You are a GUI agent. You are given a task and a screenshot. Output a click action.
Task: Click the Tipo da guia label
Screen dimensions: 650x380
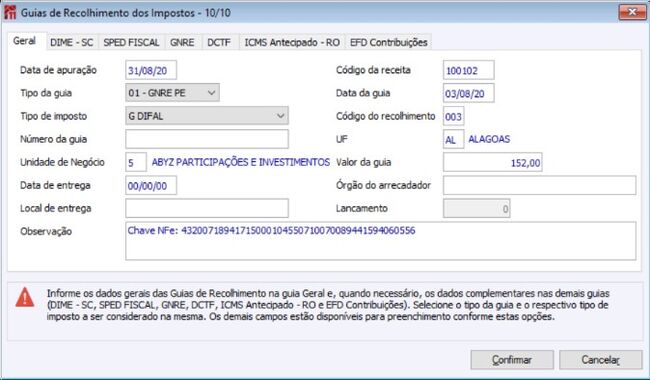point(46,93)
